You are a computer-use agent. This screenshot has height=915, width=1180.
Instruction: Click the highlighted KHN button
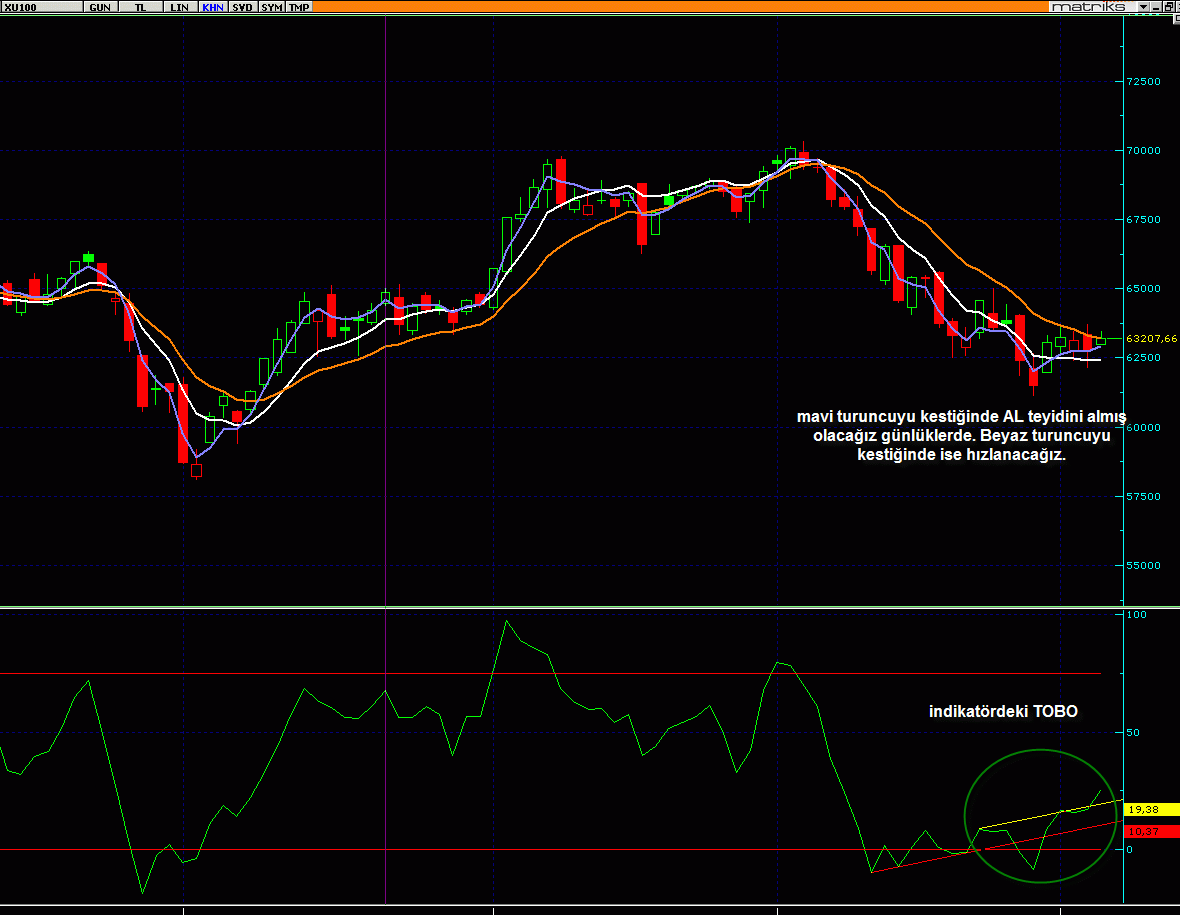pos(213,7)
